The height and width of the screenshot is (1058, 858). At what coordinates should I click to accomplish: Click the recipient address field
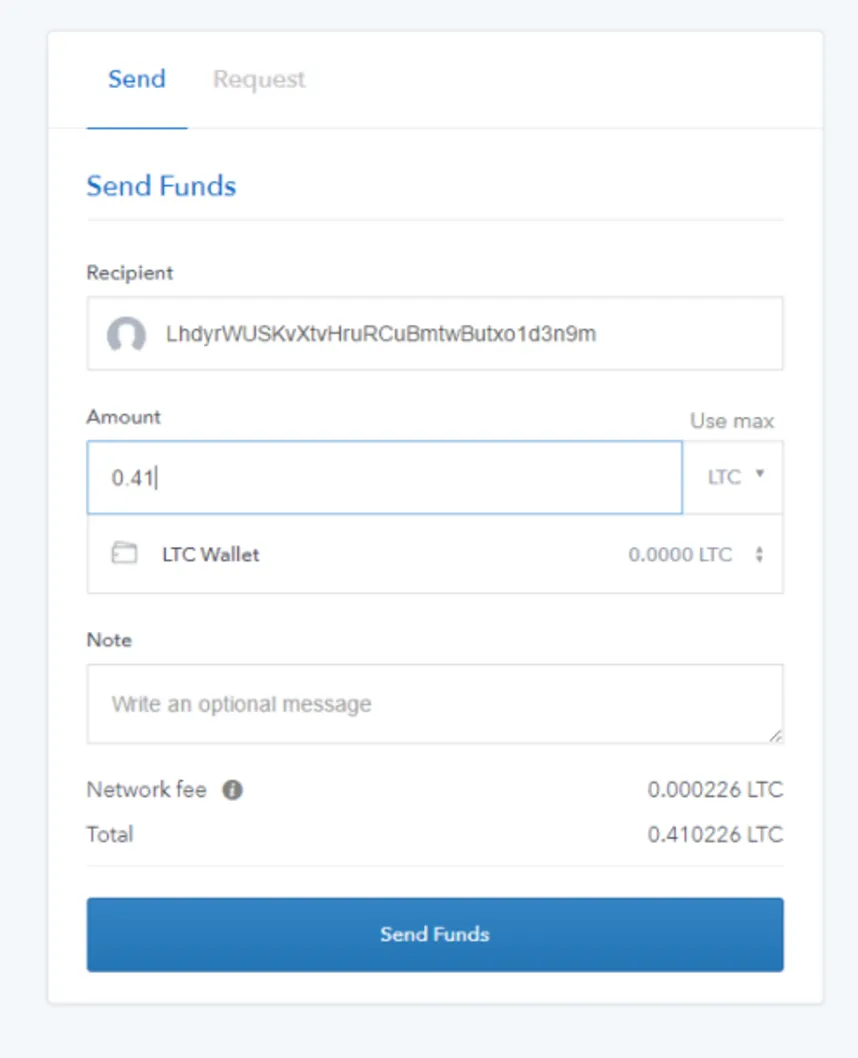click(x=435, y=333)
